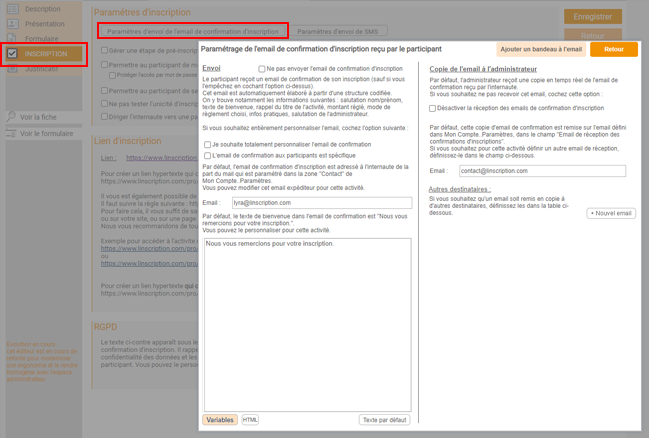Image resolution: width=649 pixels, height=438 pixels.
Task: Toggle Diriger l'internaute vers une page checkbox
Action: pyautogui.click(x=105, y=116)
